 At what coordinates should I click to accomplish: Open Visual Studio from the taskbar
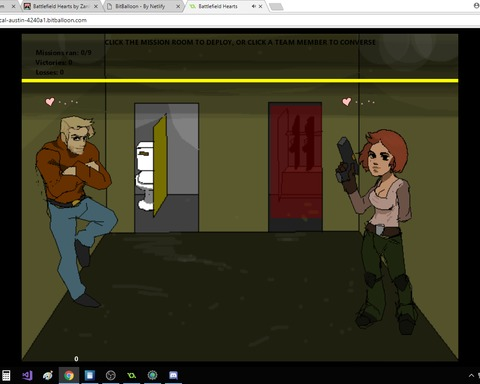pos(27,375)
